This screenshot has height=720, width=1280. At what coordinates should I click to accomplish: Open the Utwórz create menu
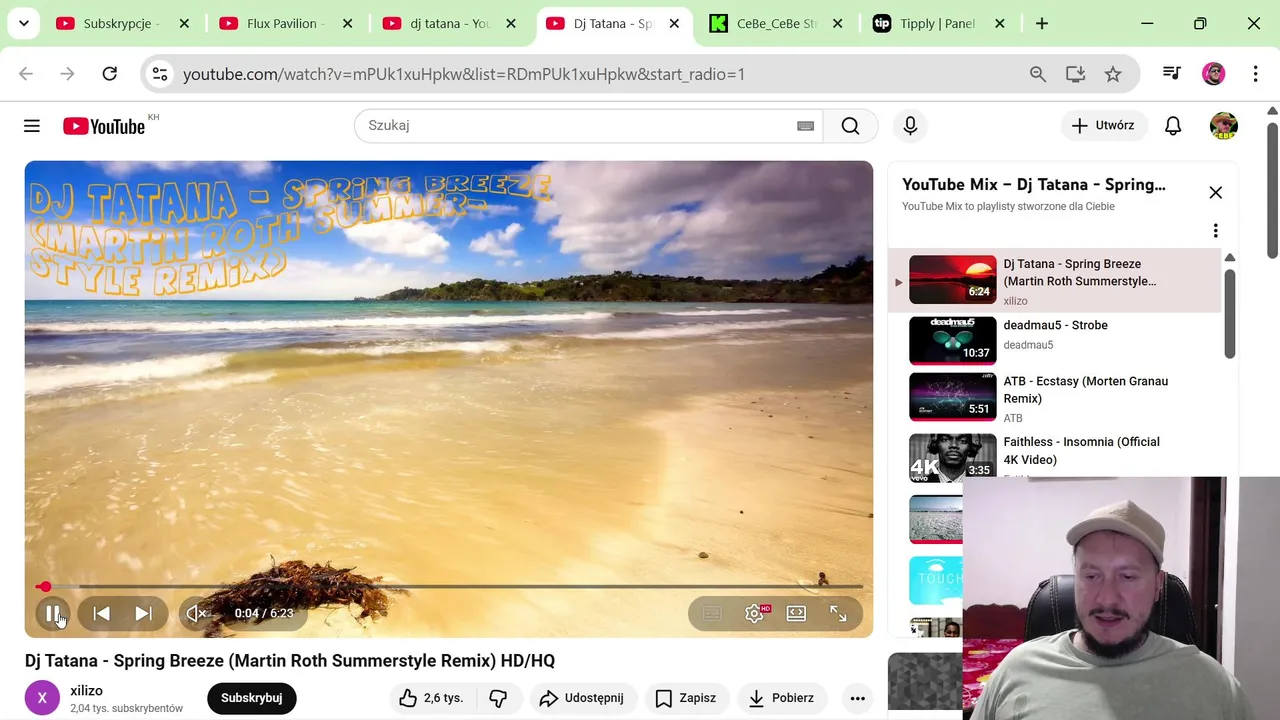(x=1103, y=126)
